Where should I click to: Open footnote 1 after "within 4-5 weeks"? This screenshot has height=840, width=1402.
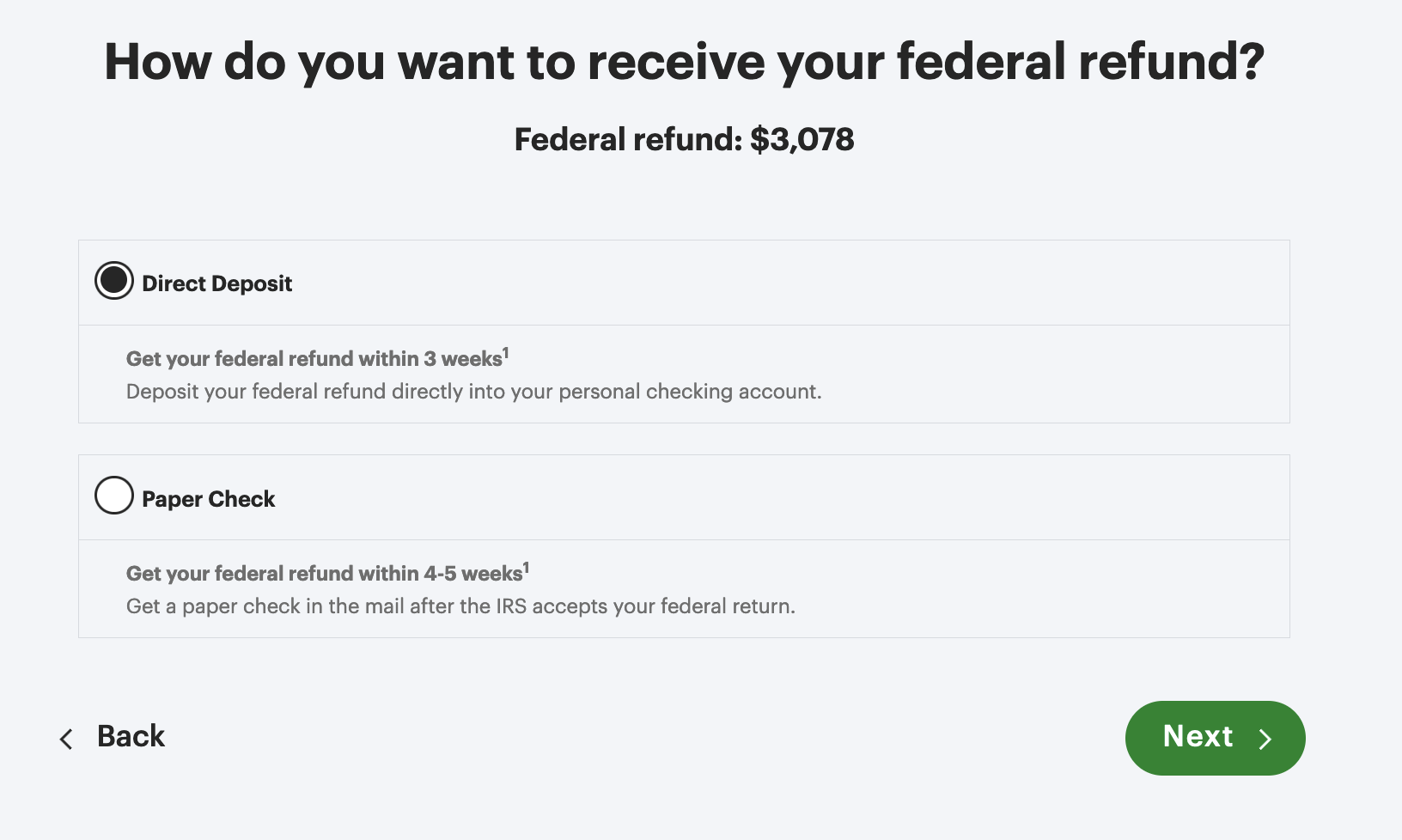coord(527,567)
